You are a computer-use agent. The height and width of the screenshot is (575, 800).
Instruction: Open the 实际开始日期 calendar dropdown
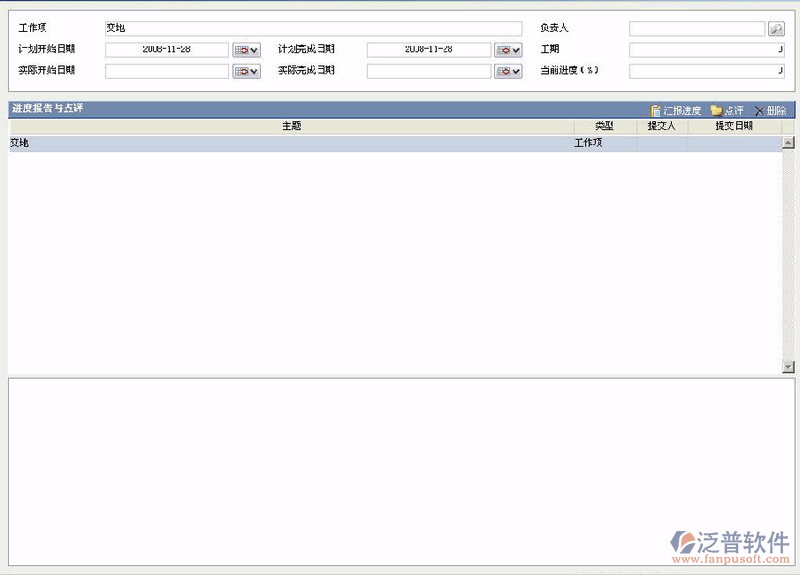246,71
